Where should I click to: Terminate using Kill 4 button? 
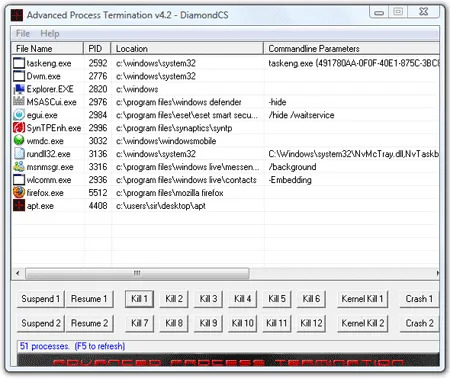243,299
